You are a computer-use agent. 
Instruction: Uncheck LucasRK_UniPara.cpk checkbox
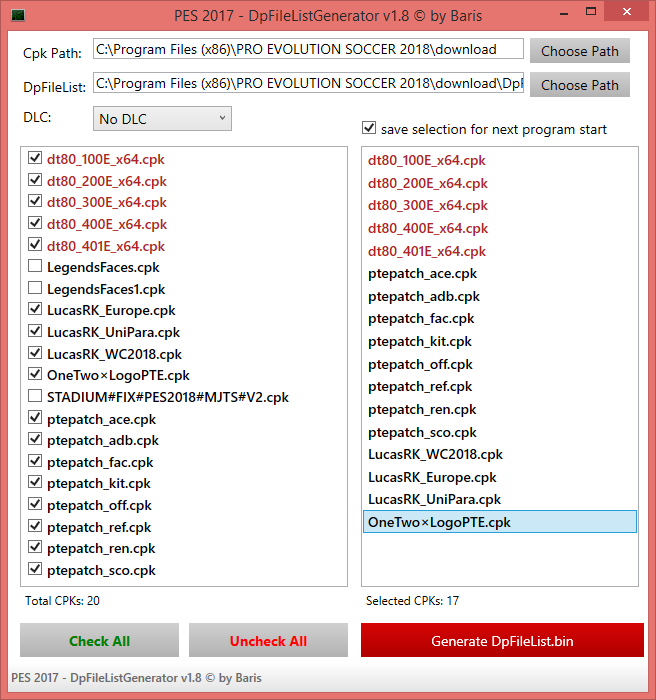(35, 331)
